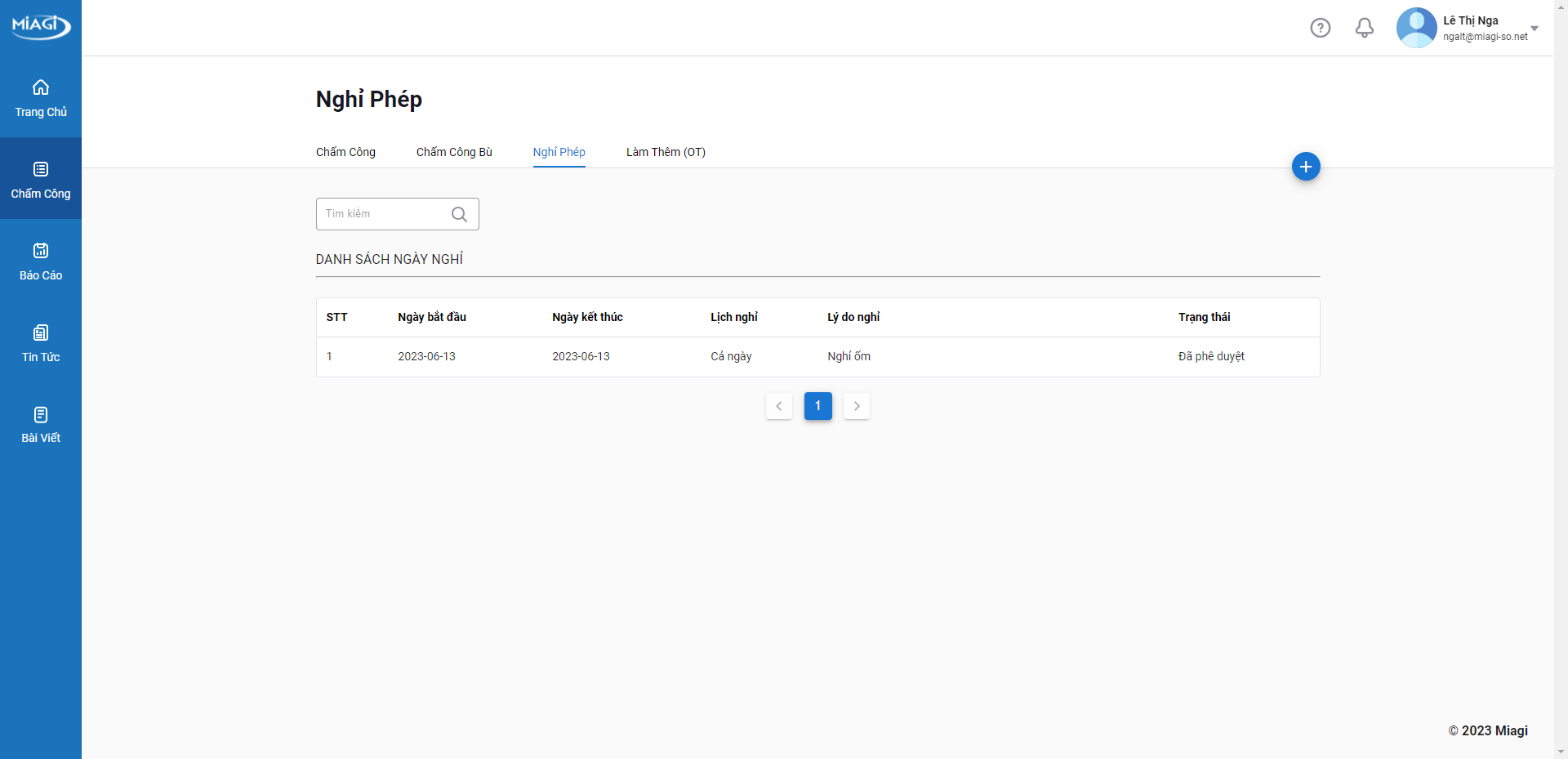The width and height of the screenshot is (1568, 759).
Task: Switch to Chấm Công Bù tab
Action: 454,152
